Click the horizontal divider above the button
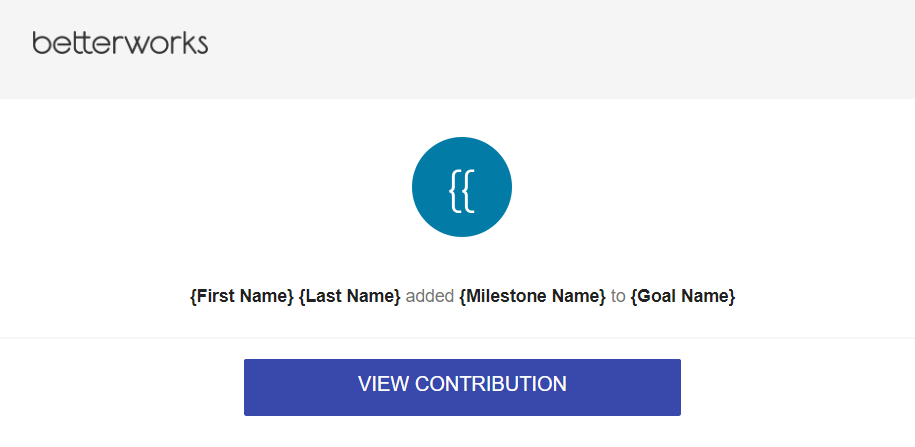 (458, 337)
